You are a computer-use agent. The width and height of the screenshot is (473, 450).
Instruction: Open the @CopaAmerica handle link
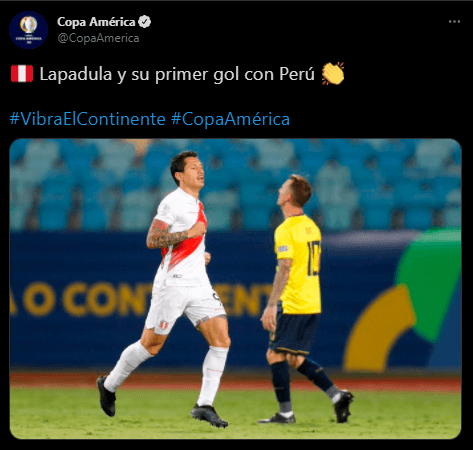pyautogui.click(x=98, y=38)
